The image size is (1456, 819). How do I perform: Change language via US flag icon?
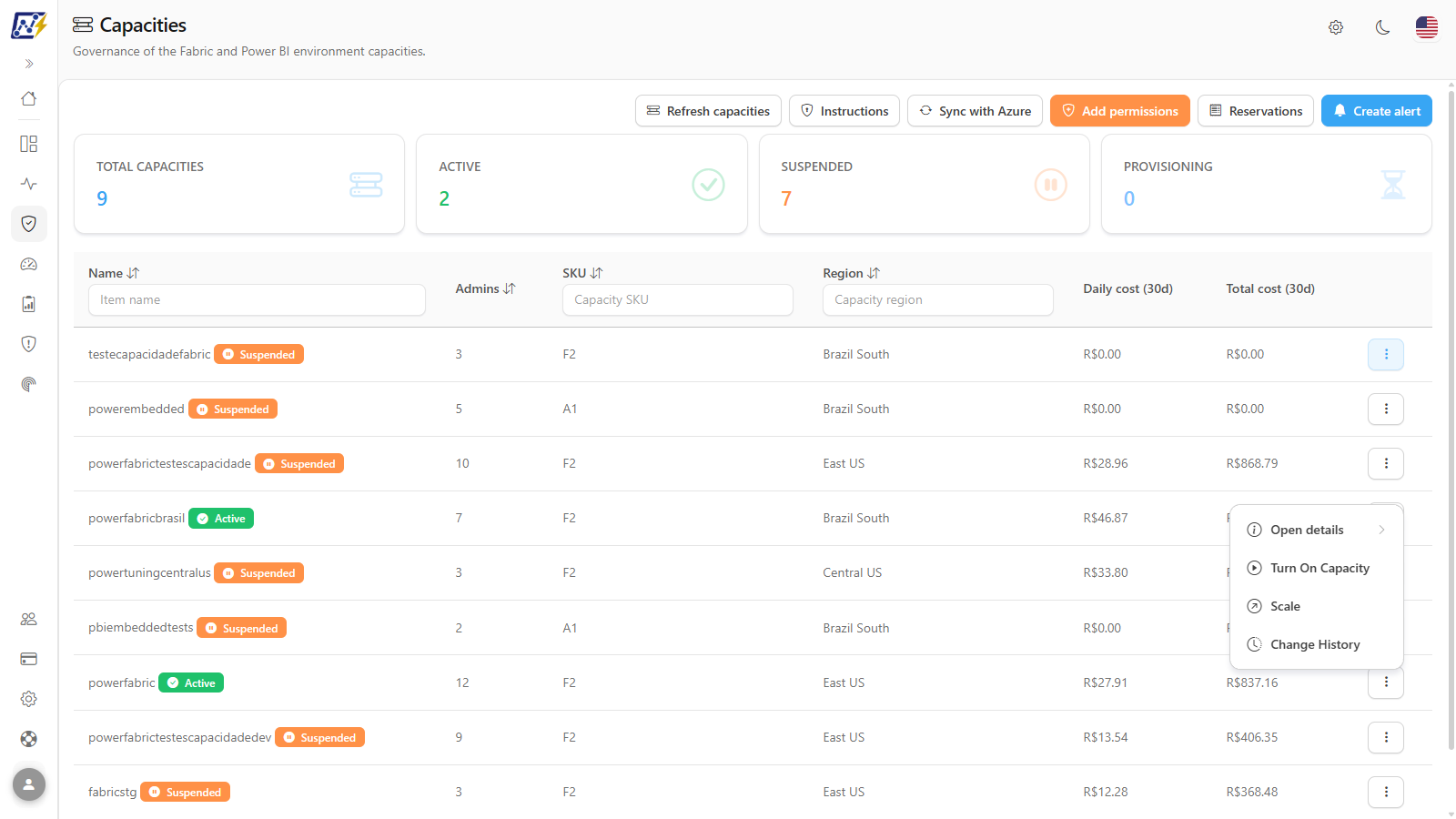1427,27
